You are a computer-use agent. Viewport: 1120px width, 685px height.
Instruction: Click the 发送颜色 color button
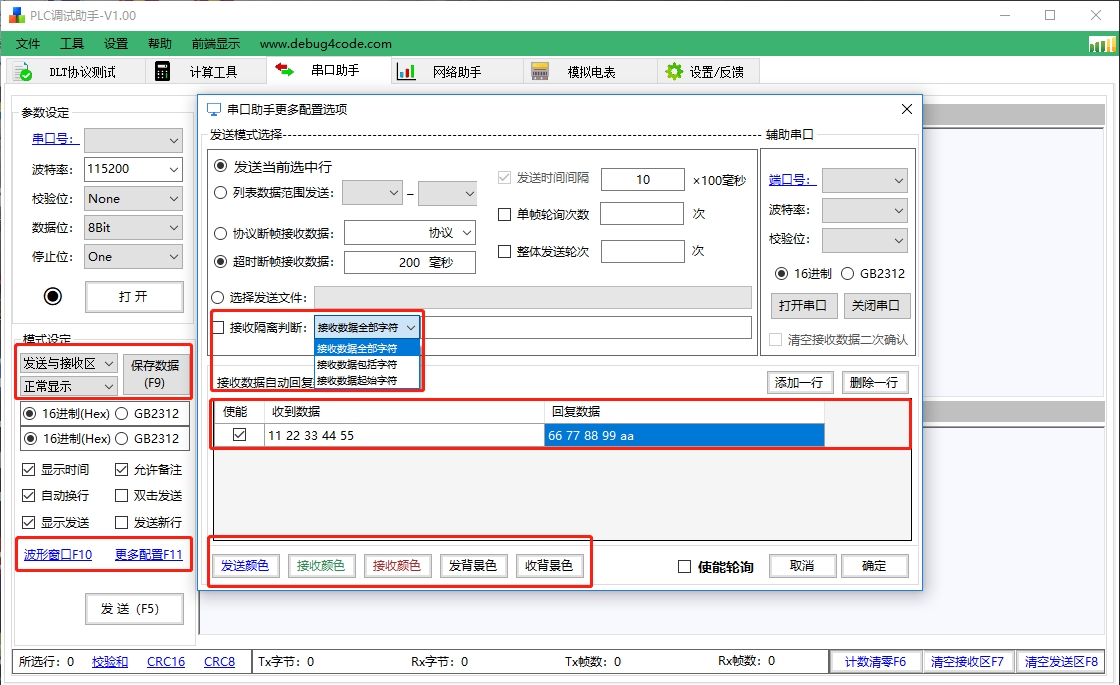tap(245, 565)
